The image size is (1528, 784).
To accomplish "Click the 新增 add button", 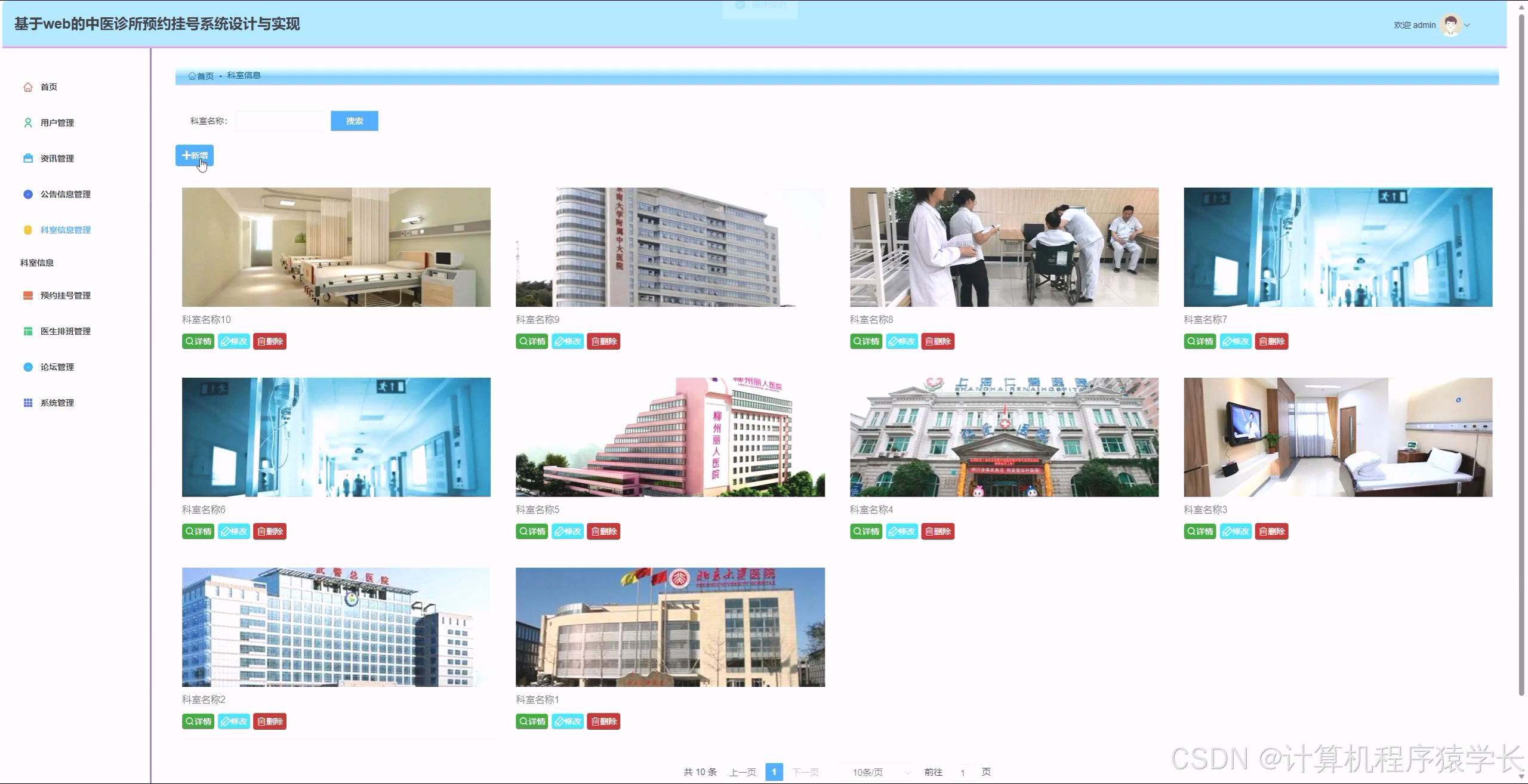I will click(195, 156).
